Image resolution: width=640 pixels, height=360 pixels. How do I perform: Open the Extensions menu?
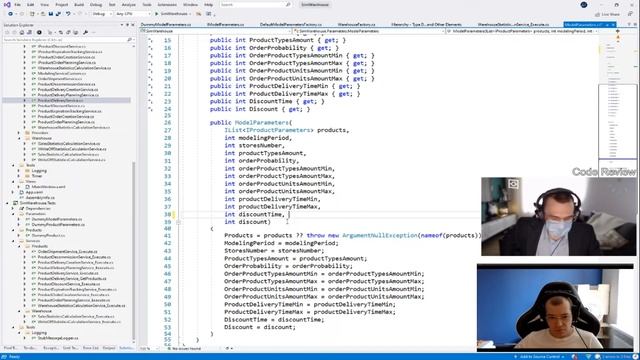[167, 4]
